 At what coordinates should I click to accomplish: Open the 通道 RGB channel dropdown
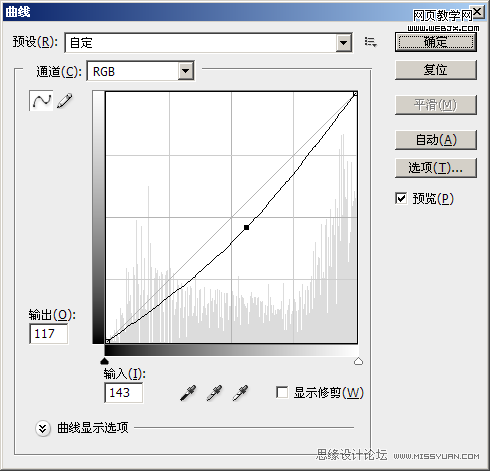[141, 71]
